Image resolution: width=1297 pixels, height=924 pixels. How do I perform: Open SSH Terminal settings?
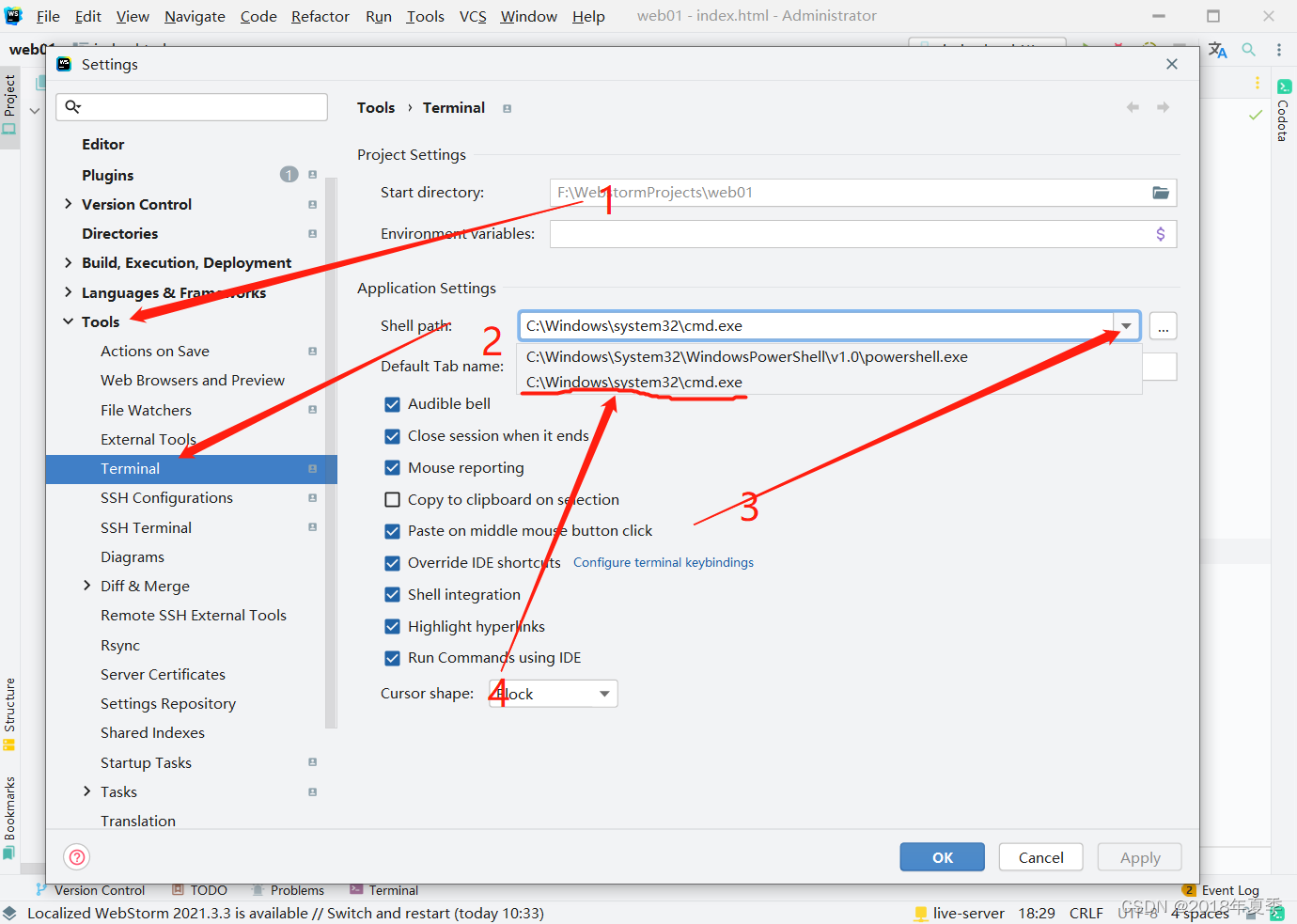pyautogui.click(x=146, y=528)
